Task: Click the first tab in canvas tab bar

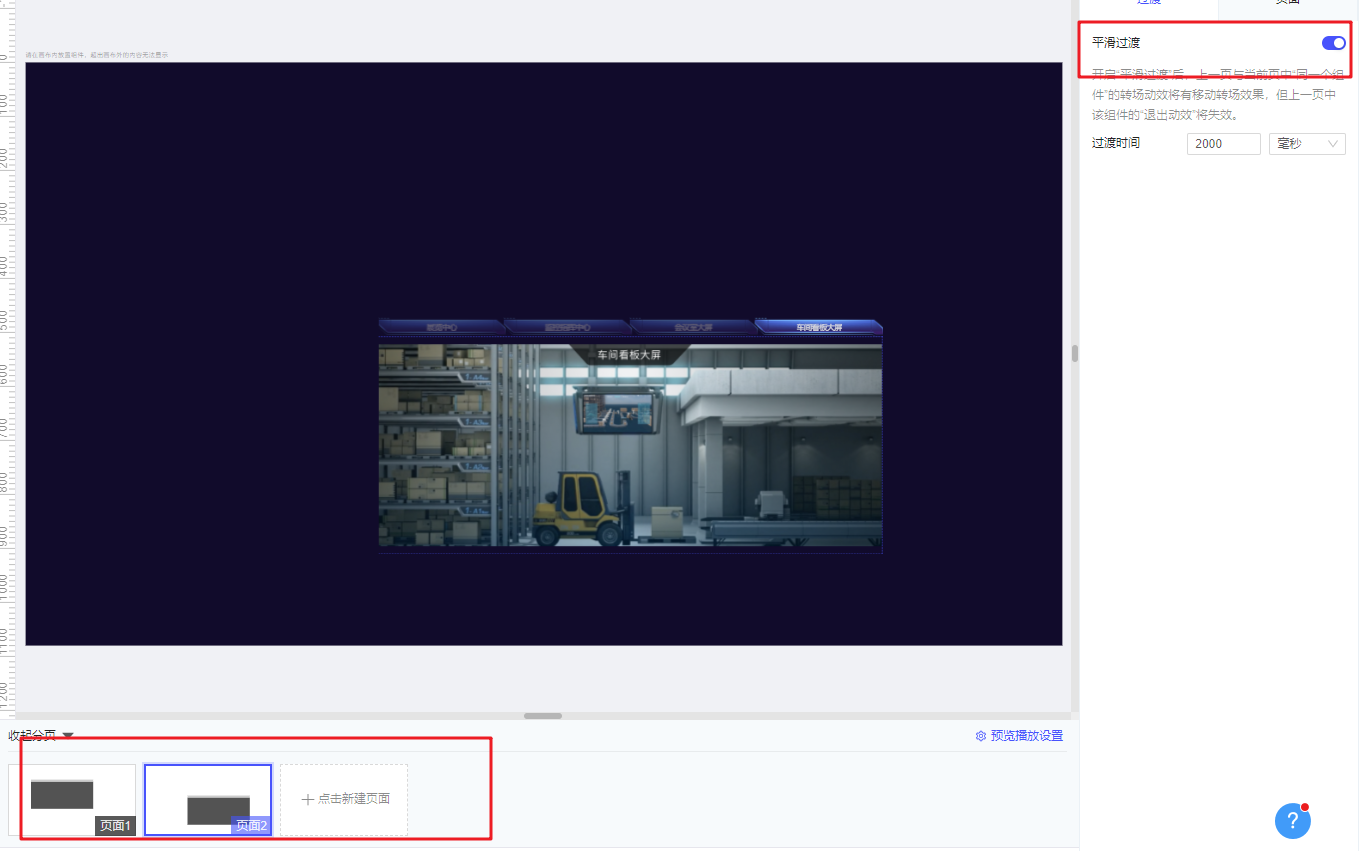Action: (440, 327)
